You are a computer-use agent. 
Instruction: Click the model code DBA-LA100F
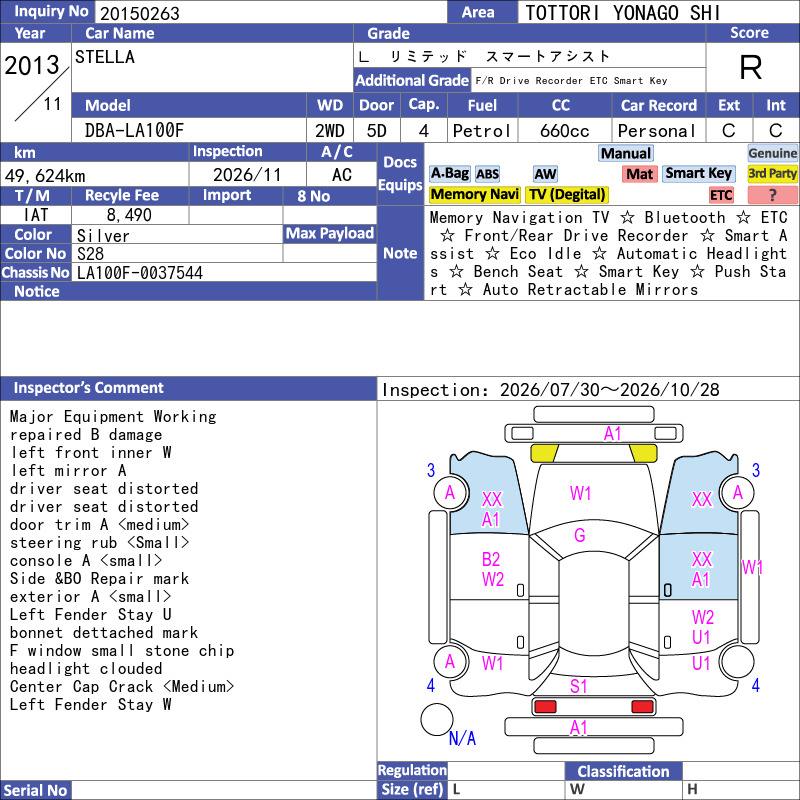[134, 131]
